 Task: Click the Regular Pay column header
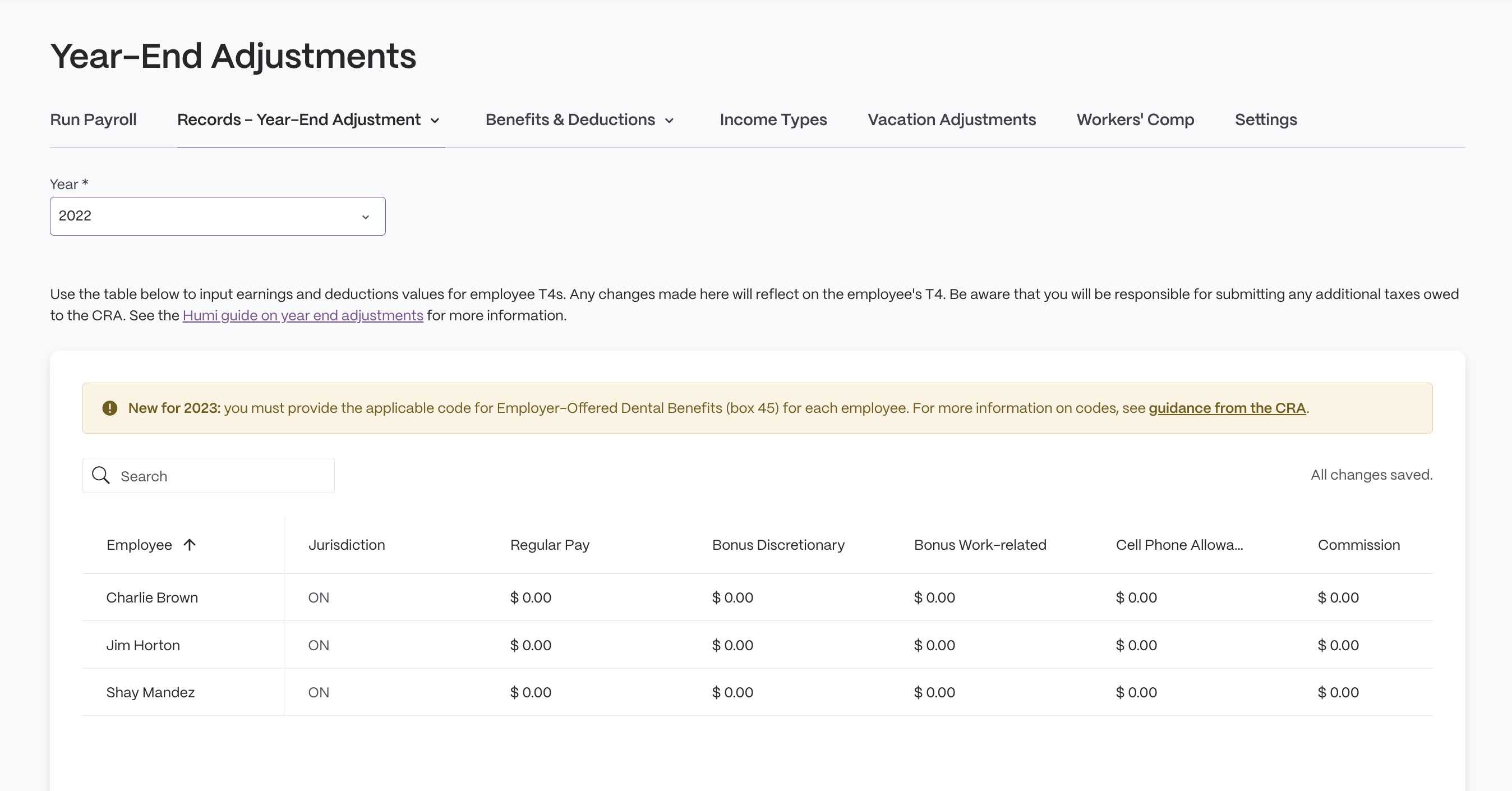point(550,545)
